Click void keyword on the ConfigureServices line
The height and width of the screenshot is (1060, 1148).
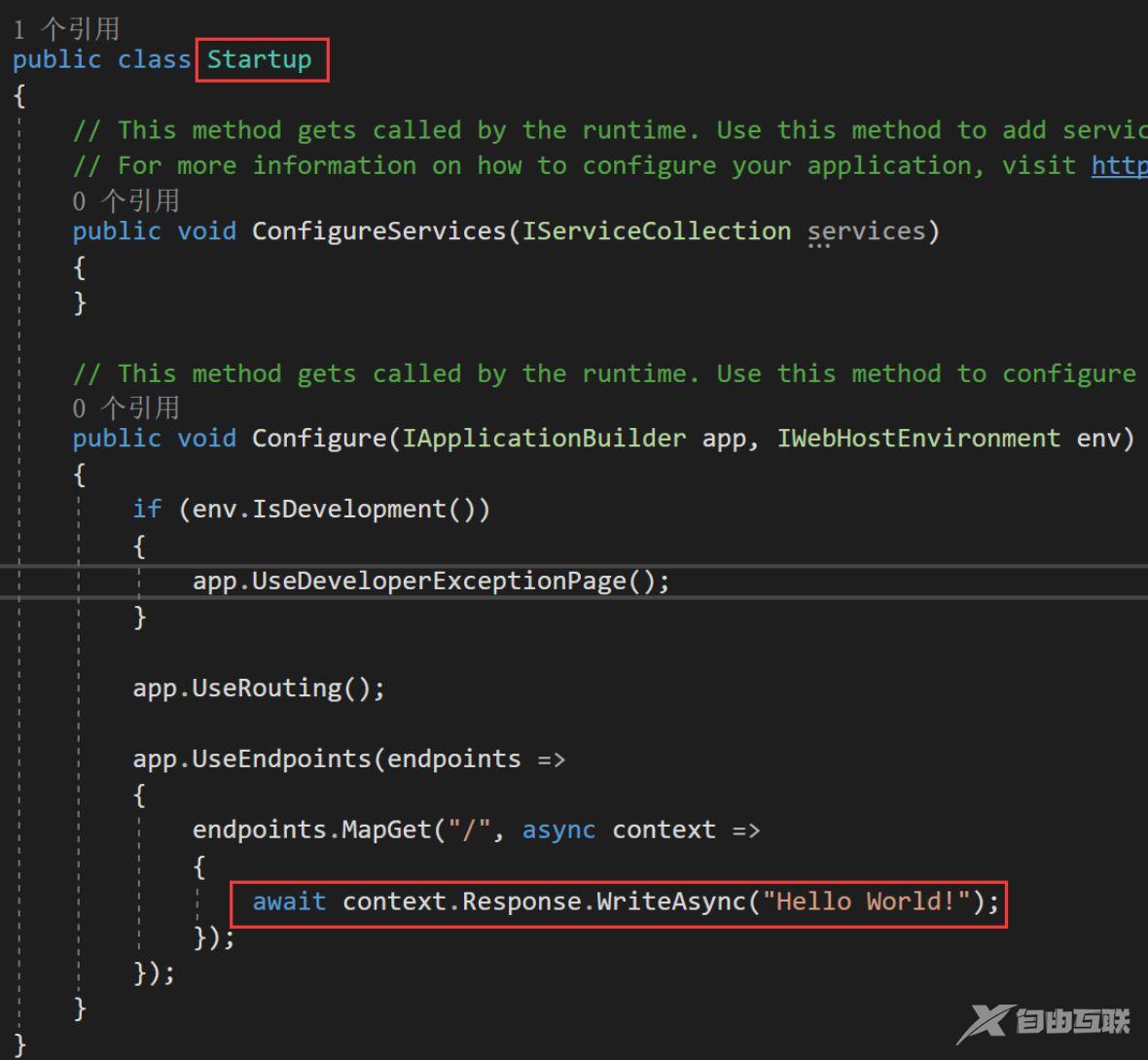(x=206, y=231)
